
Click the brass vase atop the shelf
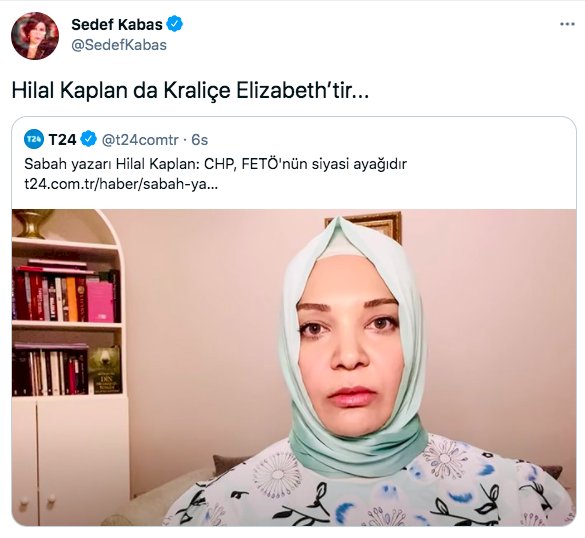[x=32, y=223]
